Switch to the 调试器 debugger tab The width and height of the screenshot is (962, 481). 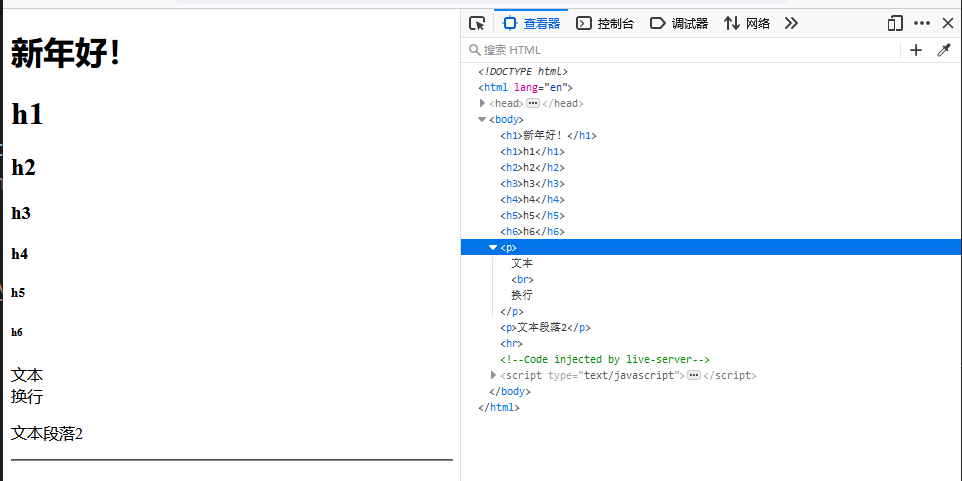(679, 24)
